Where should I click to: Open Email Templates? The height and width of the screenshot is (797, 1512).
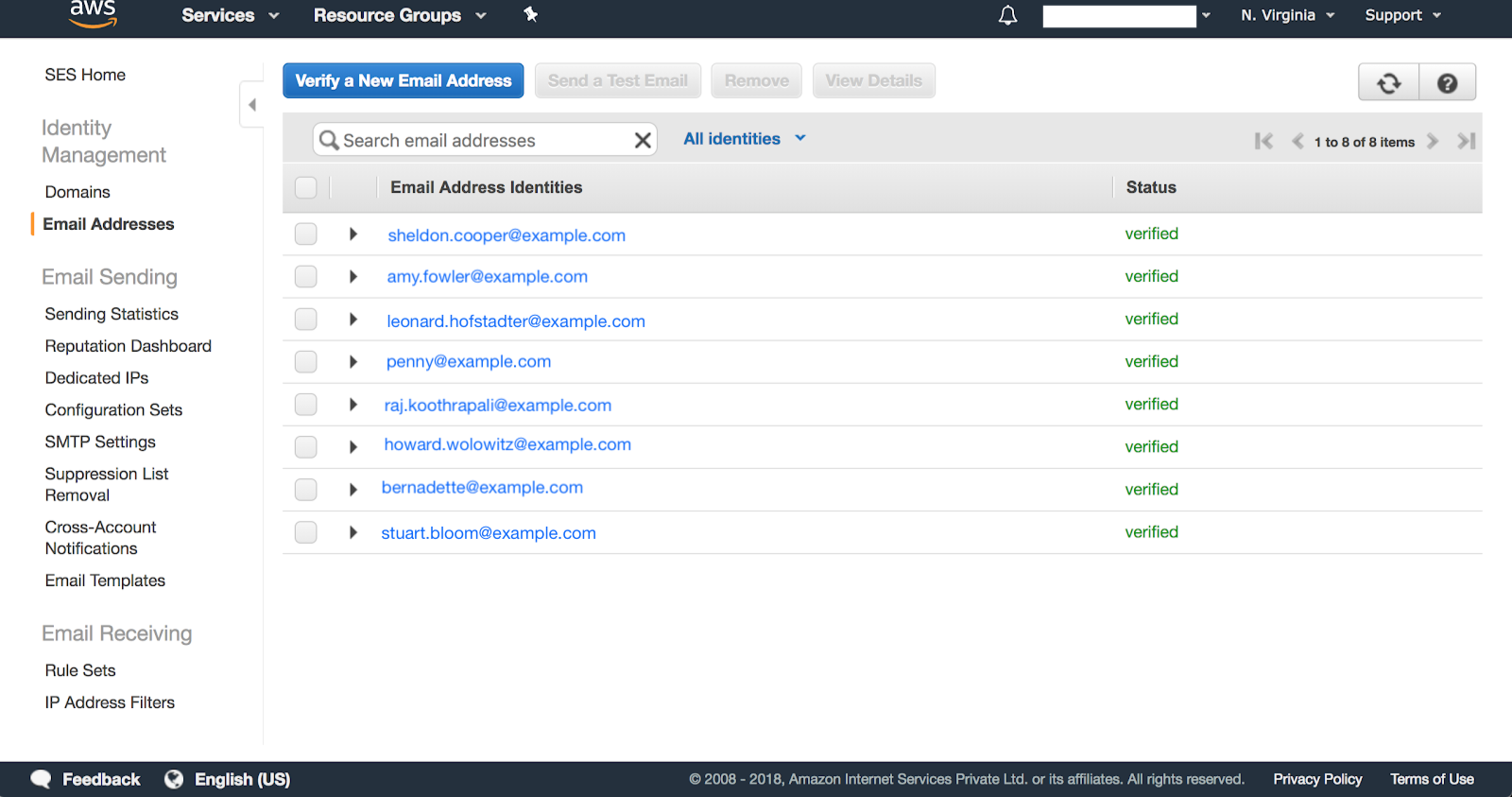point(105,580)
